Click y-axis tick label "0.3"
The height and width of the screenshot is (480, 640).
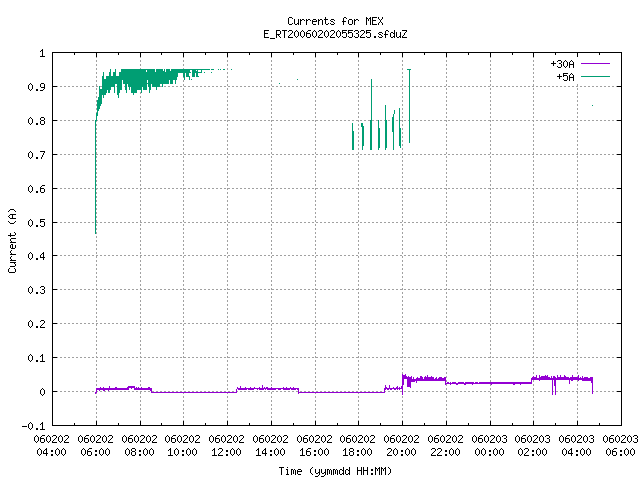click(x=36, y=290)
